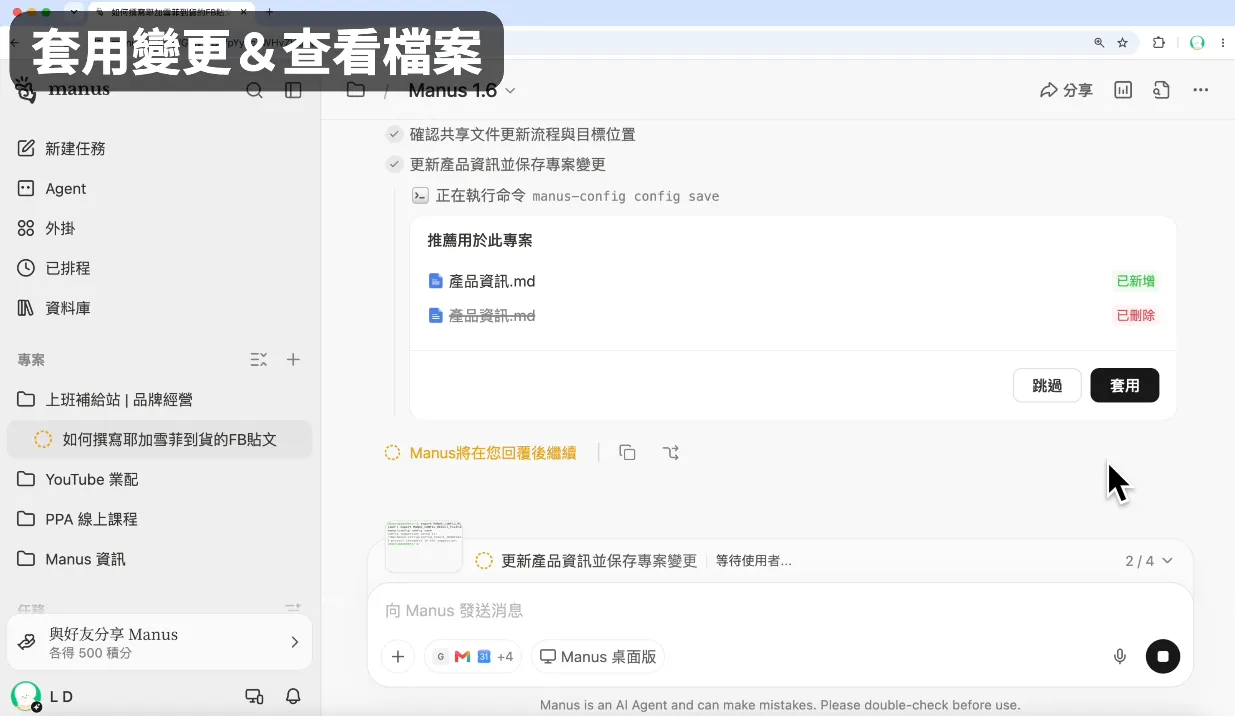Click the folder icon in breadcrumb

(355, 90)
